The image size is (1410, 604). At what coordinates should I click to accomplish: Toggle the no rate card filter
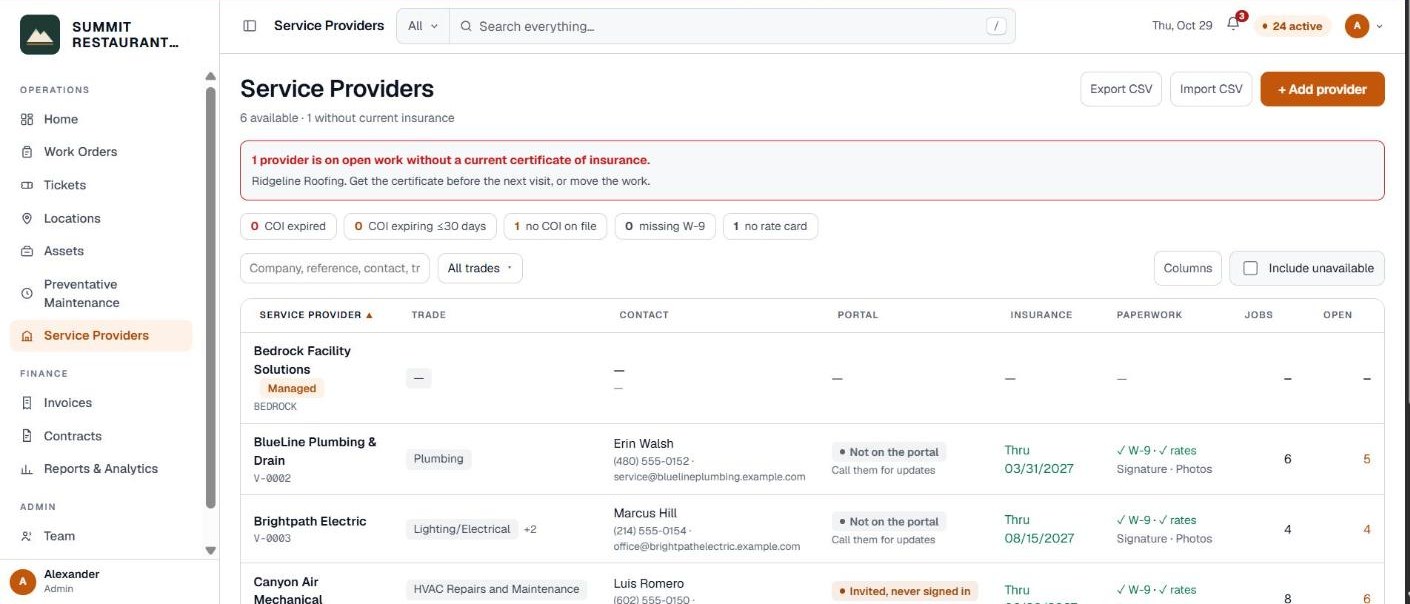coord(770,227)
